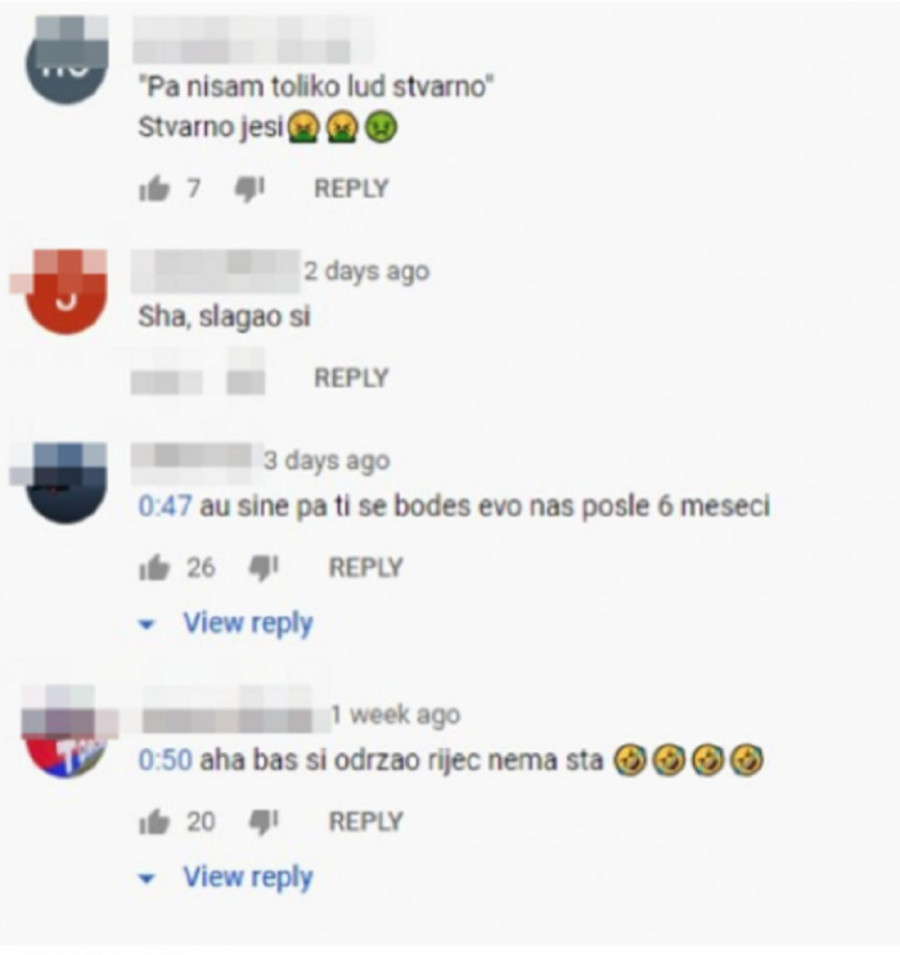
Task: Jump to timestamp 0:47 in video
Action: (x=165, y=506)
